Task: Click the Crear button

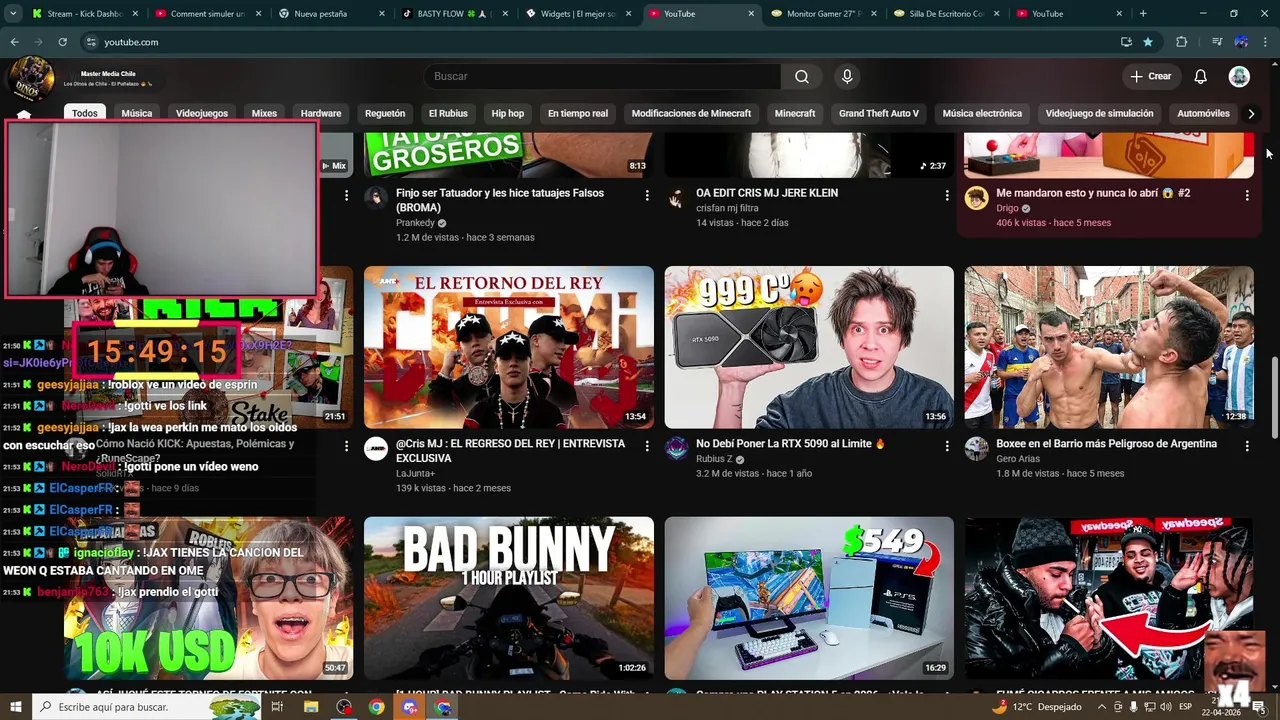Action: click(1151, 77)
